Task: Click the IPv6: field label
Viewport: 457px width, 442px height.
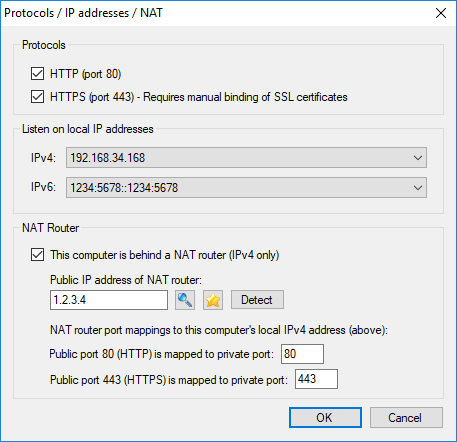Action: click(x=43, y=187)
